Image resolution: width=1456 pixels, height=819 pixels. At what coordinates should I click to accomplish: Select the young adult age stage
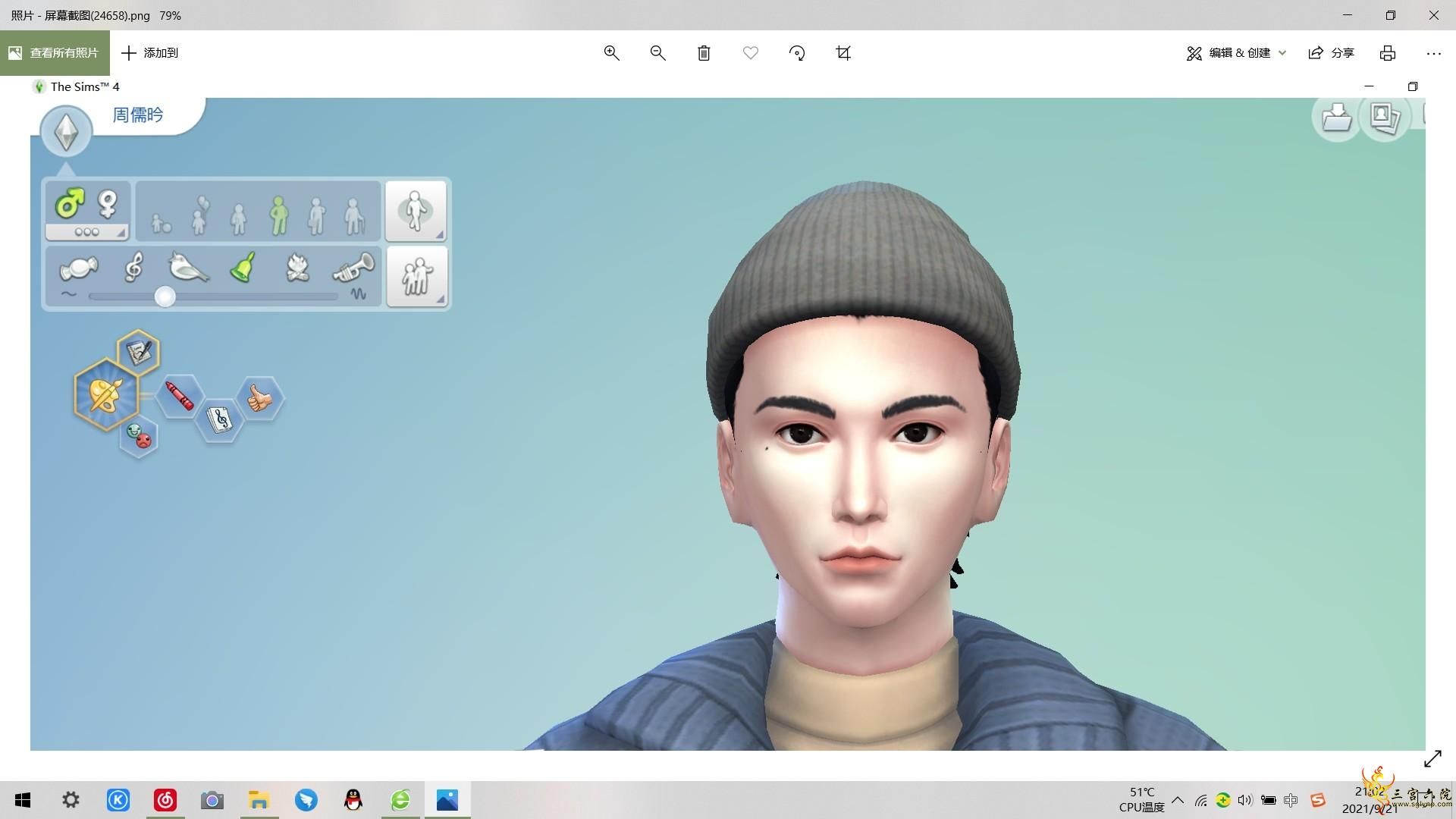(278, 215)
